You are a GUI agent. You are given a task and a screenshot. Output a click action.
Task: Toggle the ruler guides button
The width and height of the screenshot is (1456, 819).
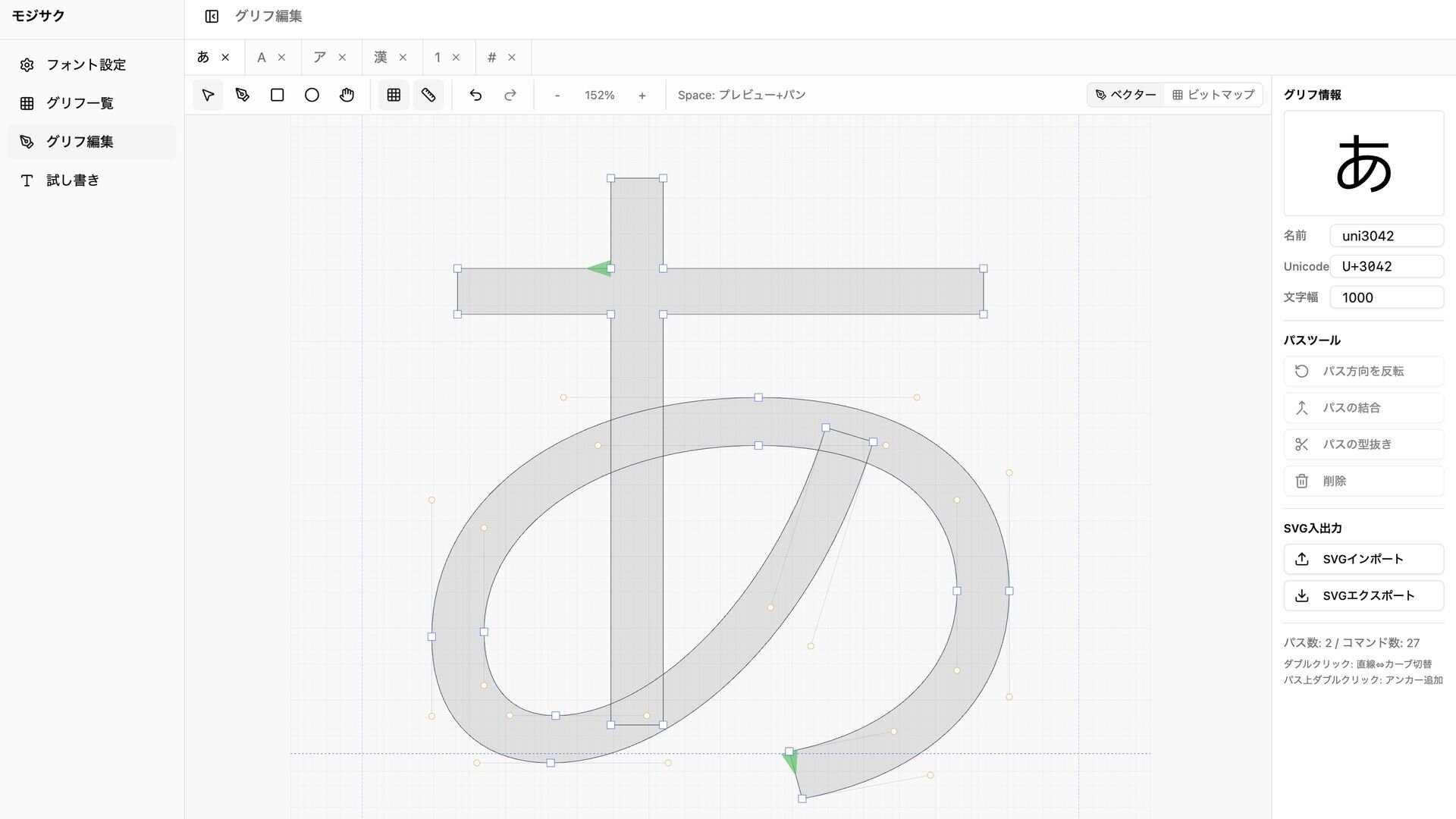coord(428,95)
